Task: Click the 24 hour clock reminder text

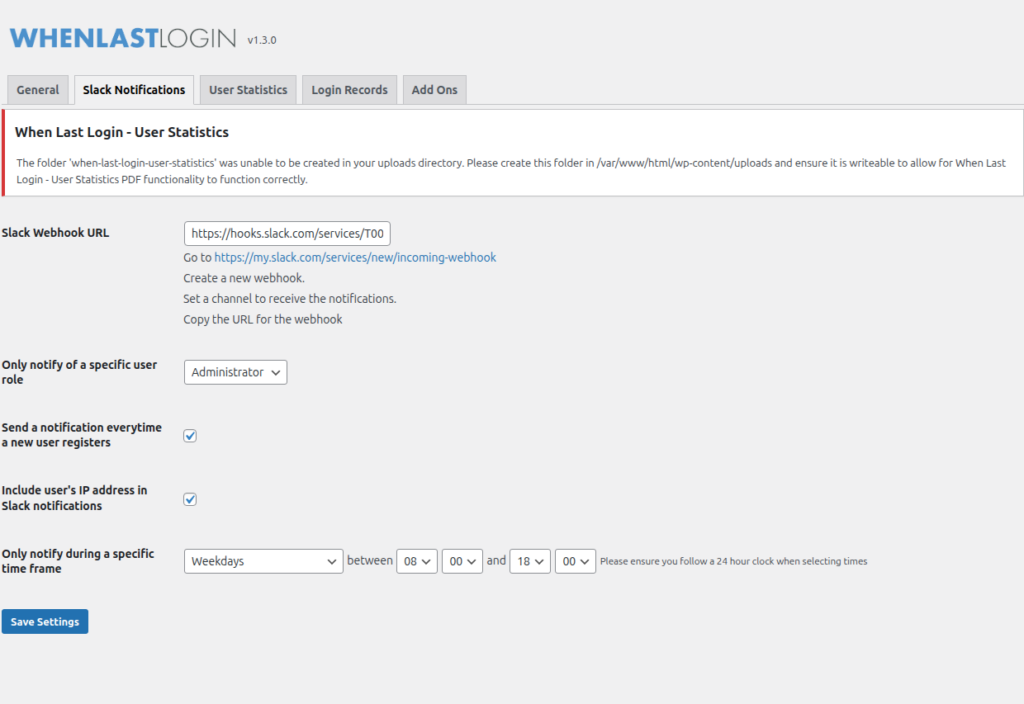Action: 733,561
